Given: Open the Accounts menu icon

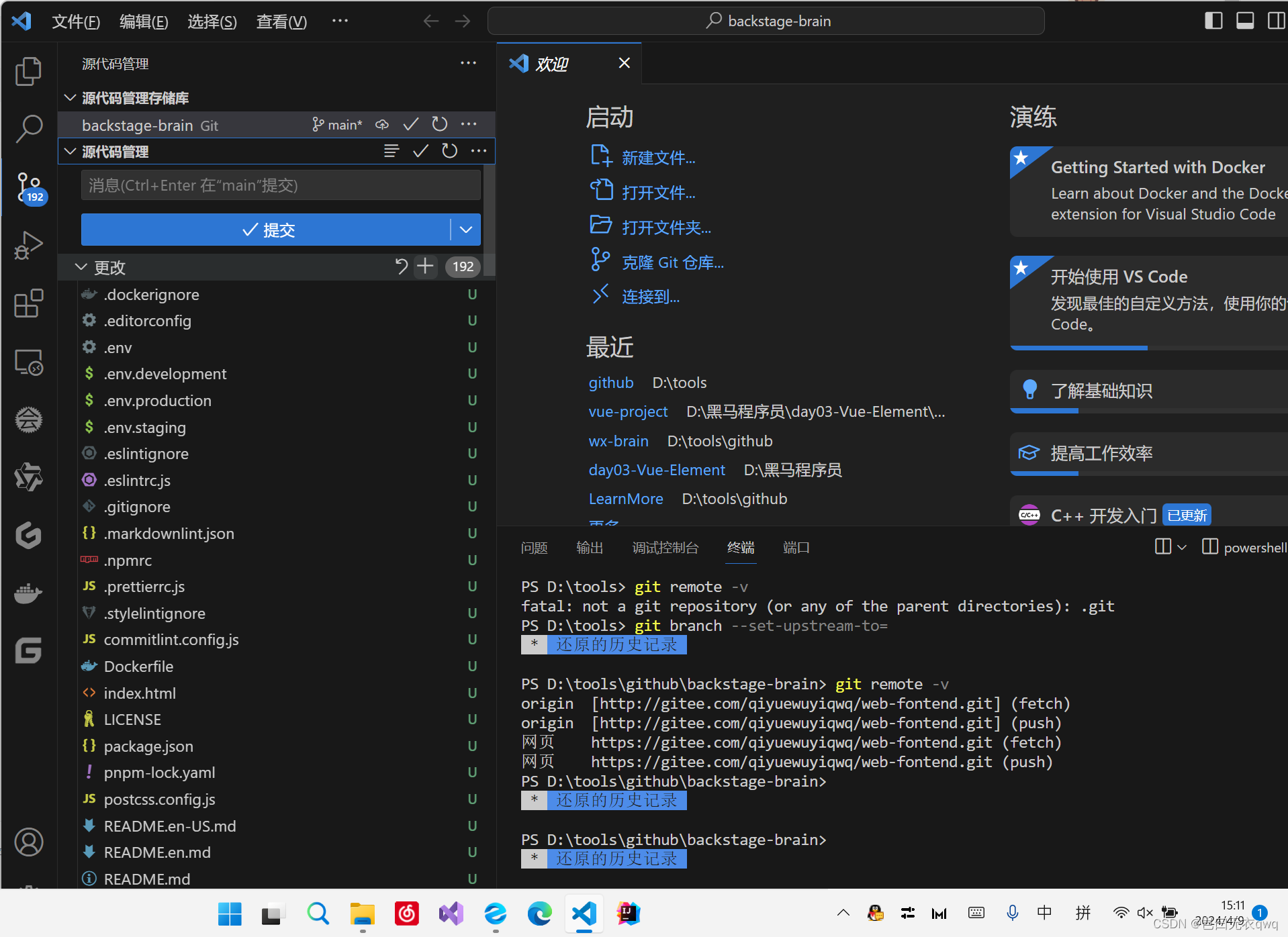Looking at the screenshot, I should (x=28, y=842).
